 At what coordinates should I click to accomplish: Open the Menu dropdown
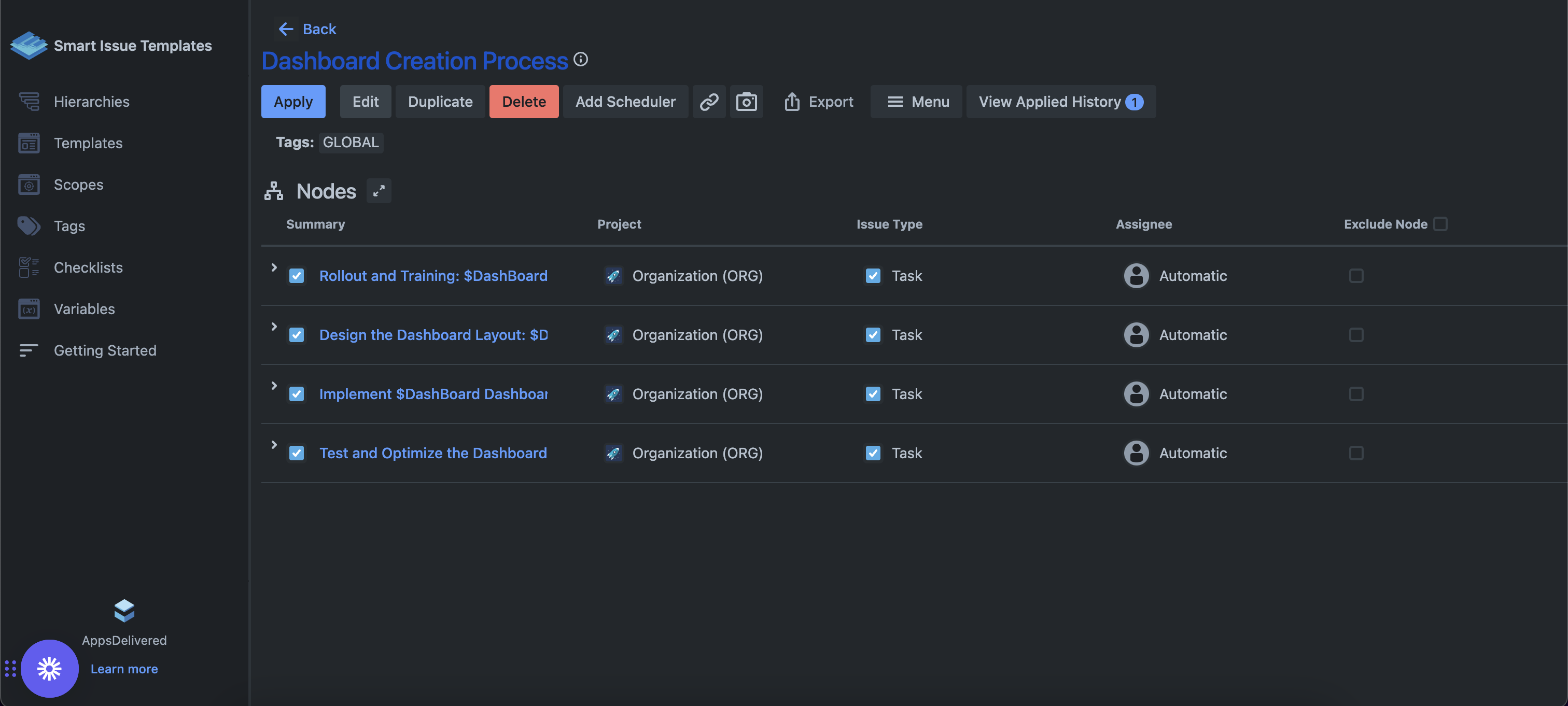[916, 102]
